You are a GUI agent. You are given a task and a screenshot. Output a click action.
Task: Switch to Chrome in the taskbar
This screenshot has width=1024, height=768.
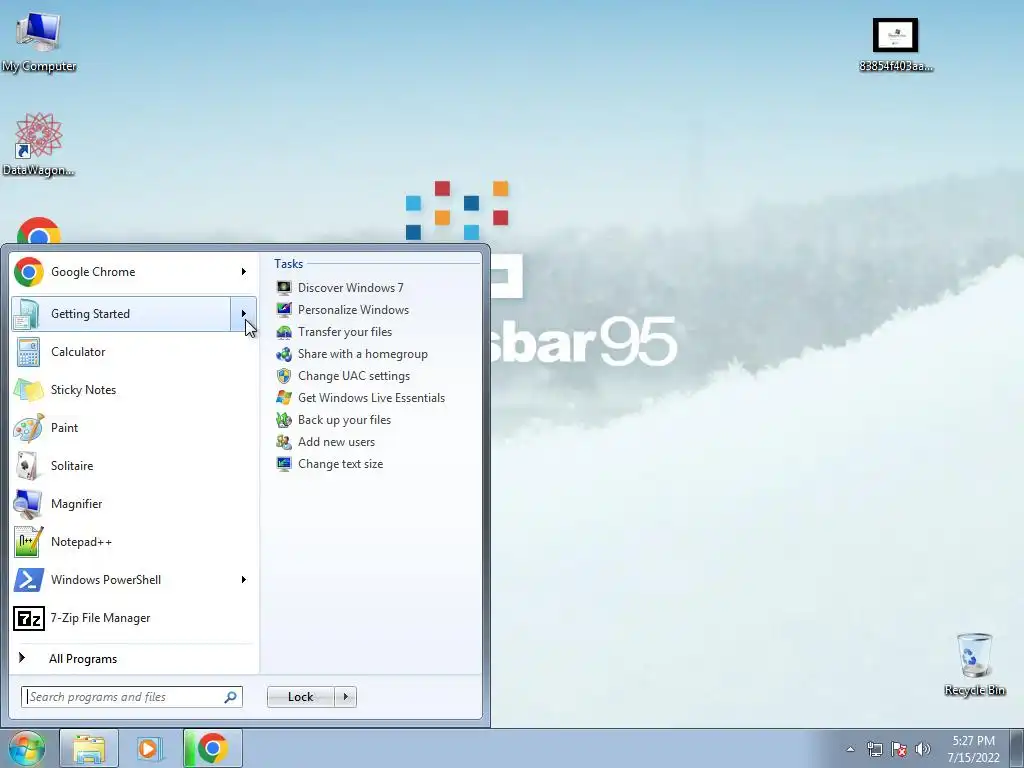pyautogui.click(x=213, y=748)
